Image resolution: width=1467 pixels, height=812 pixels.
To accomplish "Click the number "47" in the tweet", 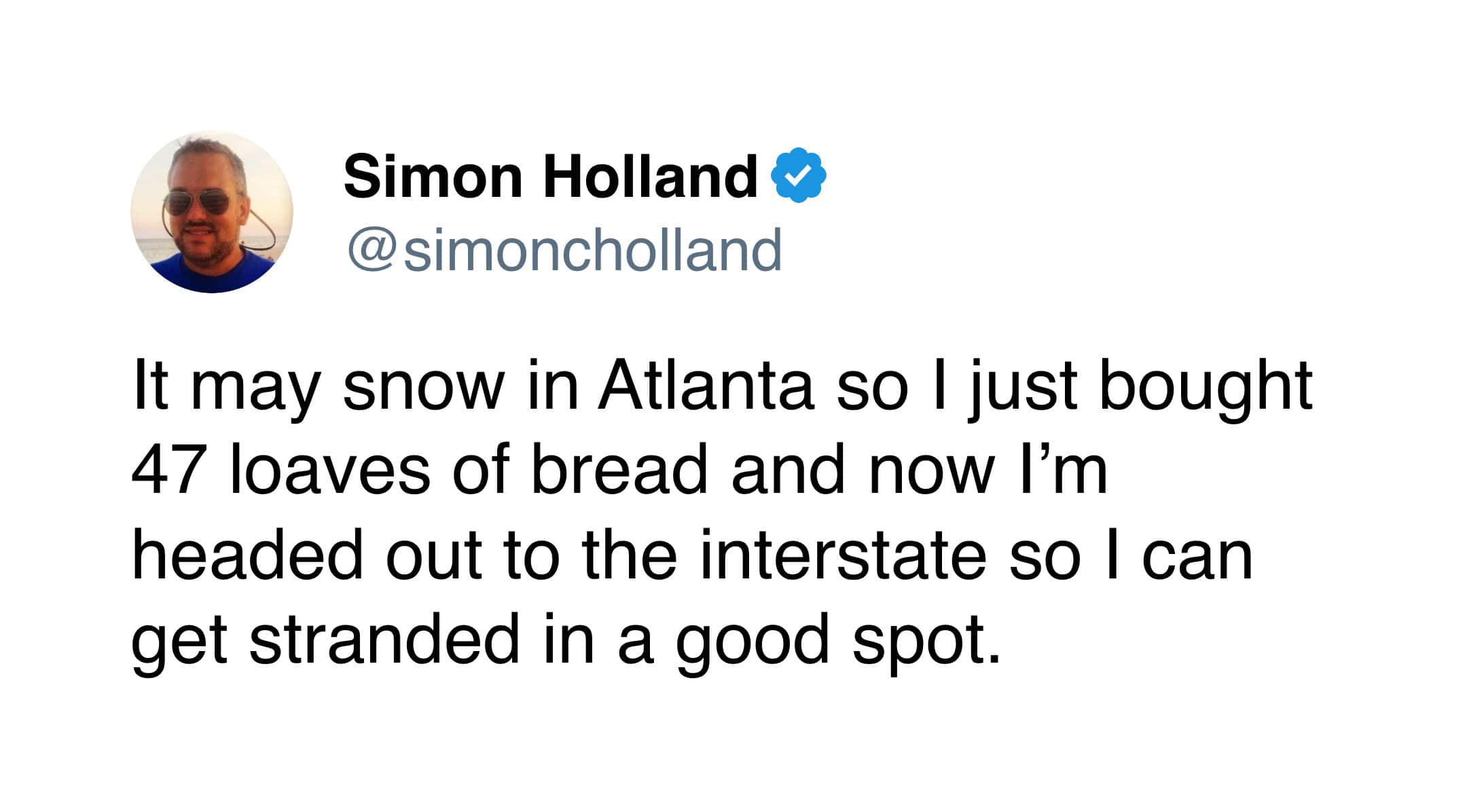I will pos(166,470).
